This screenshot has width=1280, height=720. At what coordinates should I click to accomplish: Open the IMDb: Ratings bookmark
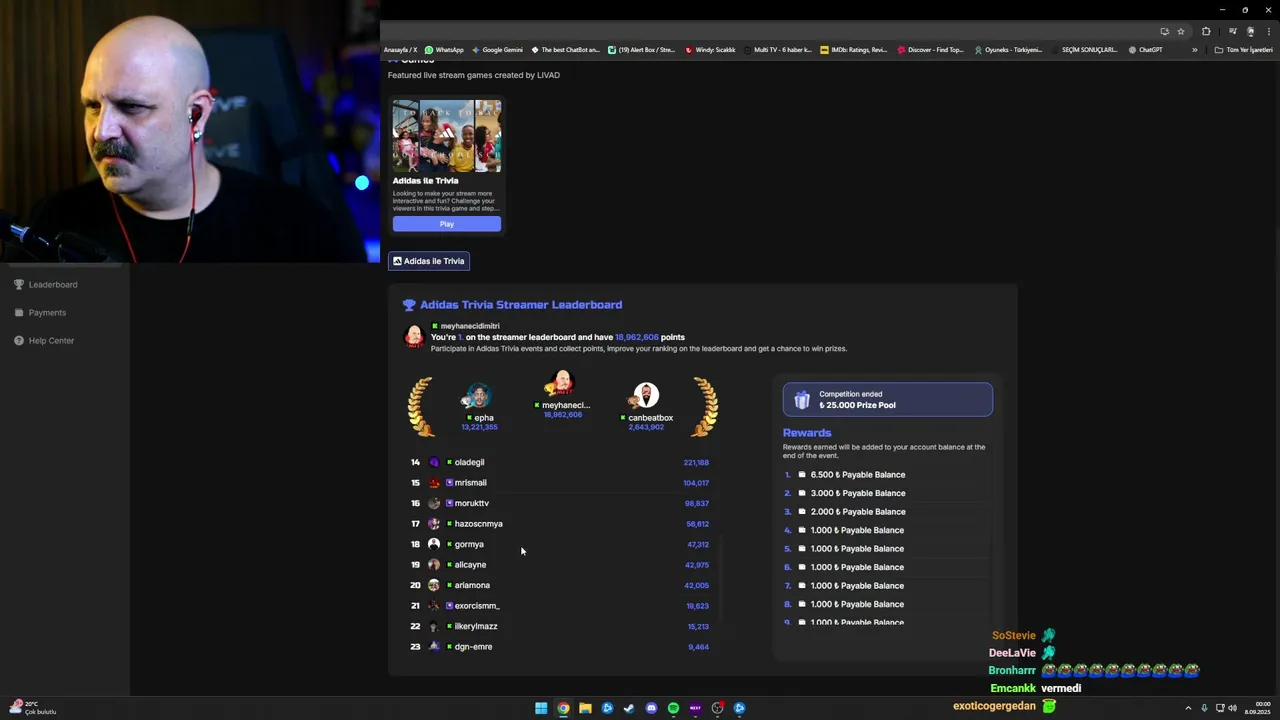click(853, 50)
